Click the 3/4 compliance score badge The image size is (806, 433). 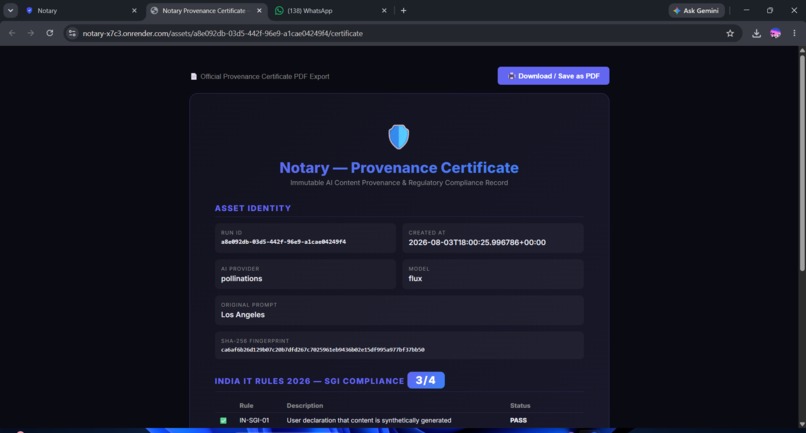pyautogui.click(x=426, y=380)
